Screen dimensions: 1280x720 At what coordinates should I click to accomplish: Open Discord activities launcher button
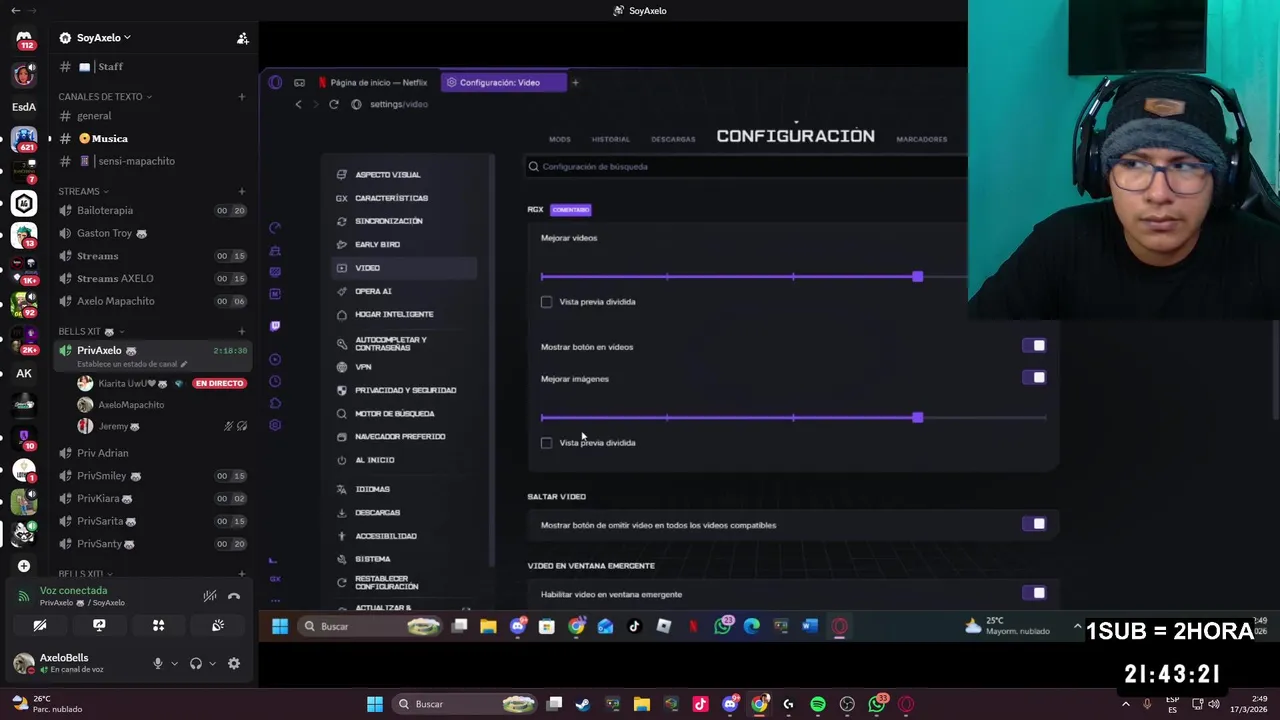[158, 625]
